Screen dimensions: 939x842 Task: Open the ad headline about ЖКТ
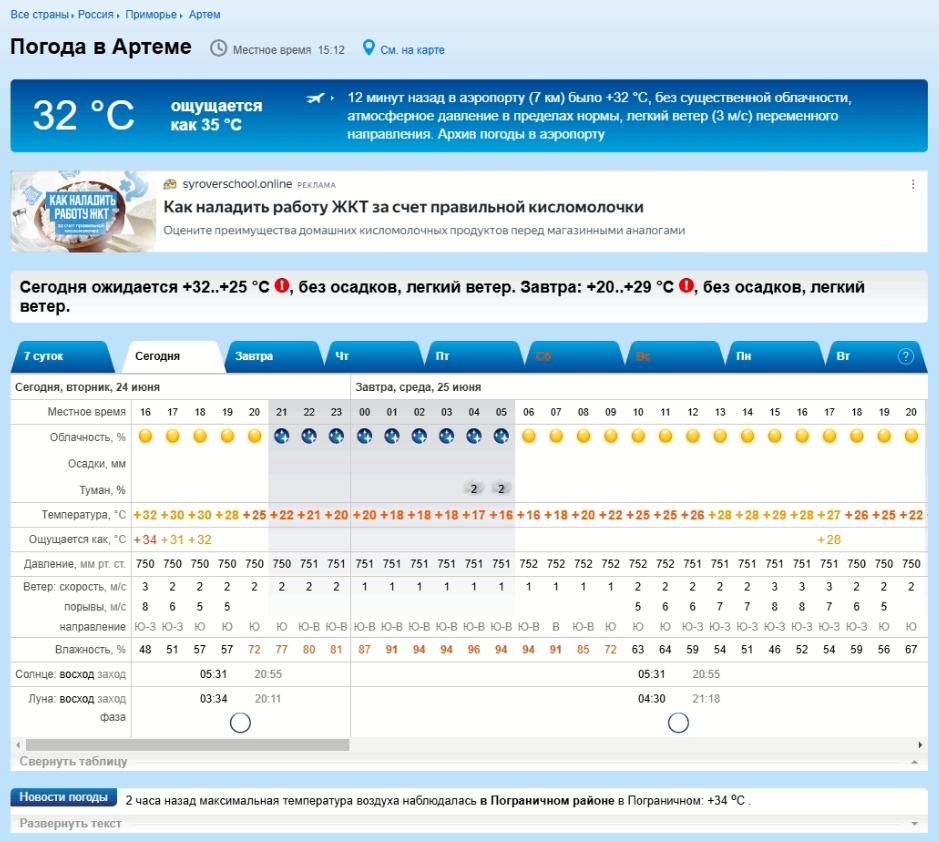coord(403,207)
